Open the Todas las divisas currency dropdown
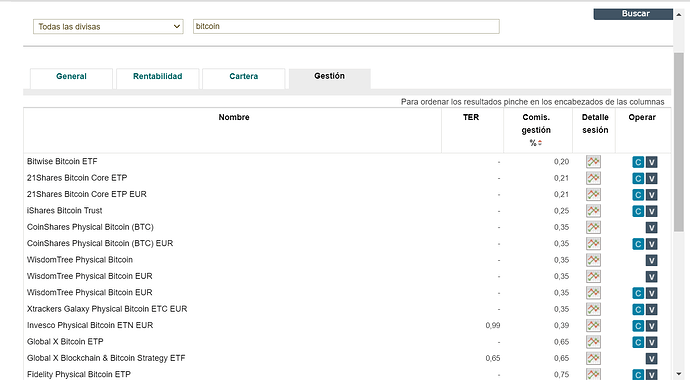Screen dimensions: 690x389 (x=108, y=27)
